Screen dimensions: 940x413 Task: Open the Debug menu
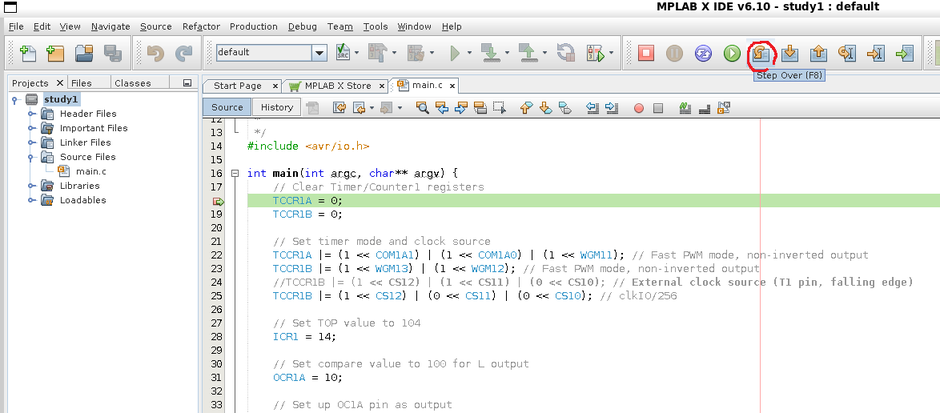pyautogui.click(x=302, y=26)
